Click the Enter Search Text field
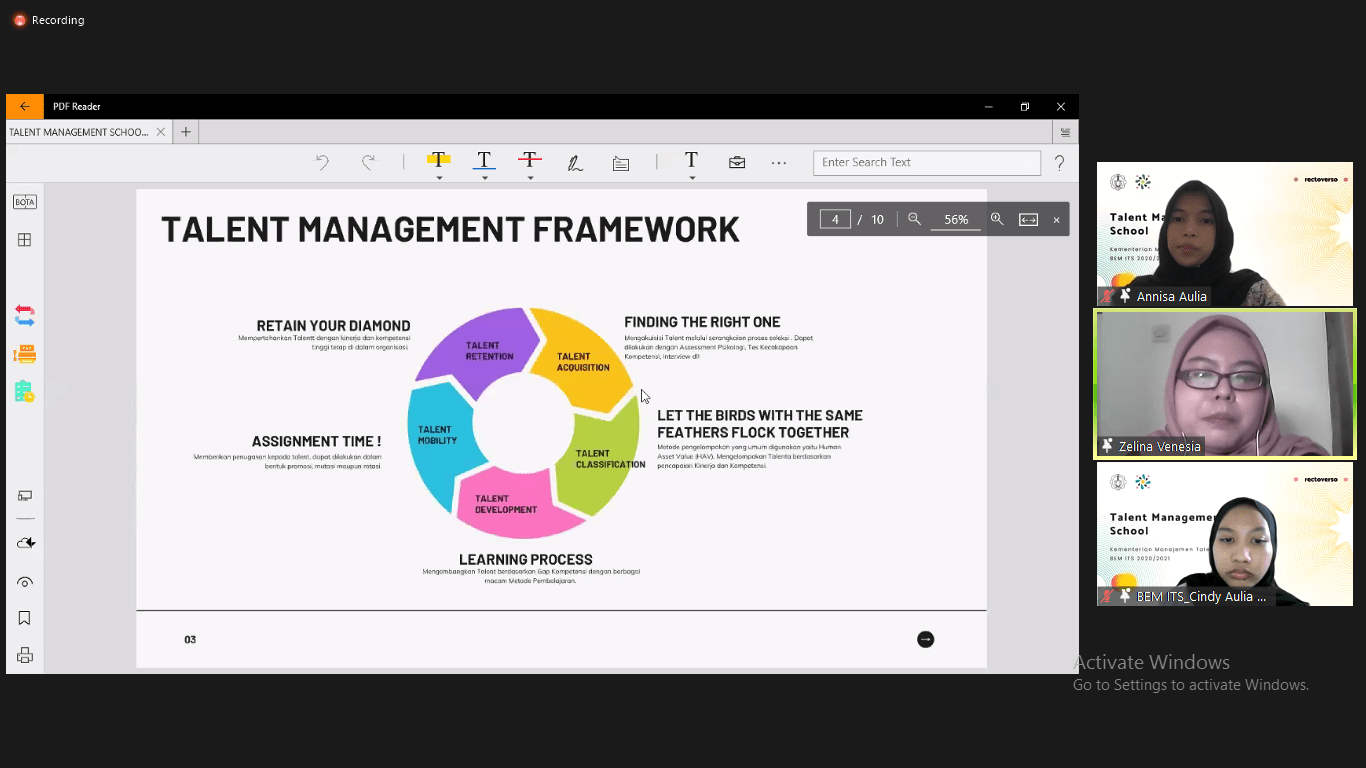This screenshot has height=768, width=1366. click(926, 162)
